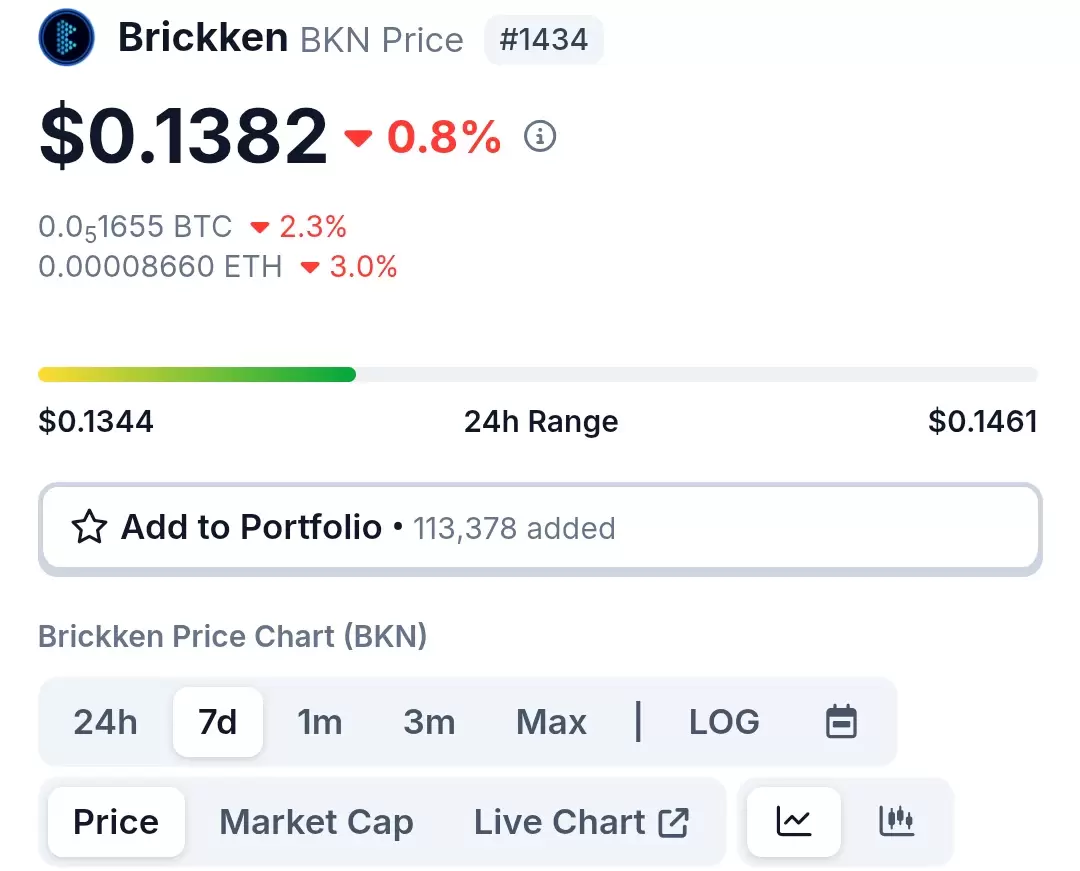Click the star icon in Add to Portfolio

click(90, 527)
